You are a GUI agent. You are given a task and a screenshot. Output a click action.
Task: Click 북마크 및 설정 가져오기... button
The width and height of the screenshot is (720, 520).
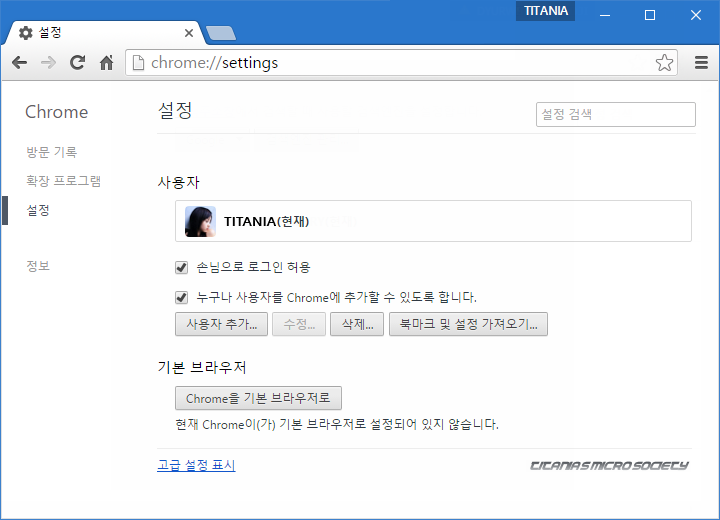(468, 324)
